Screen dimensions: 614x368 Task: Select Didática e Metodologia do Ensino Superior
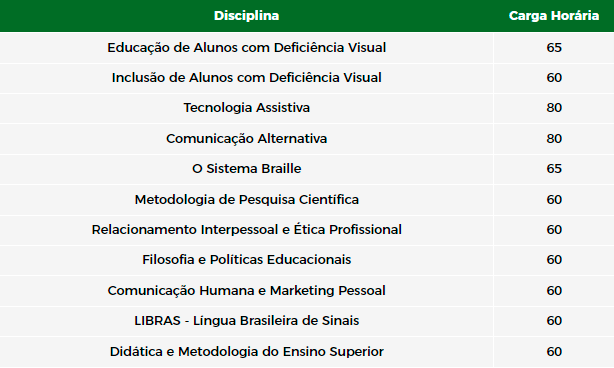[247, 352]
